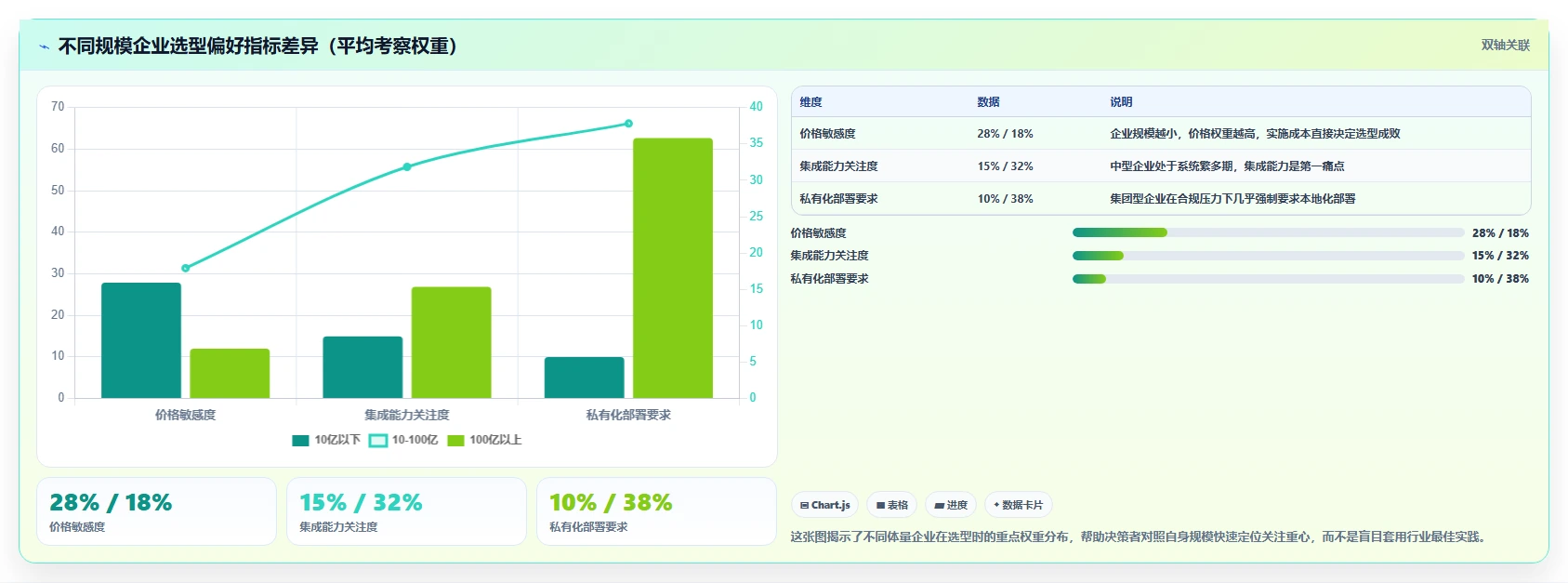Click the 集成能力关注度 label left of progress bar
This screenshot has width=1568, height=583.
[x=829, y=256]
